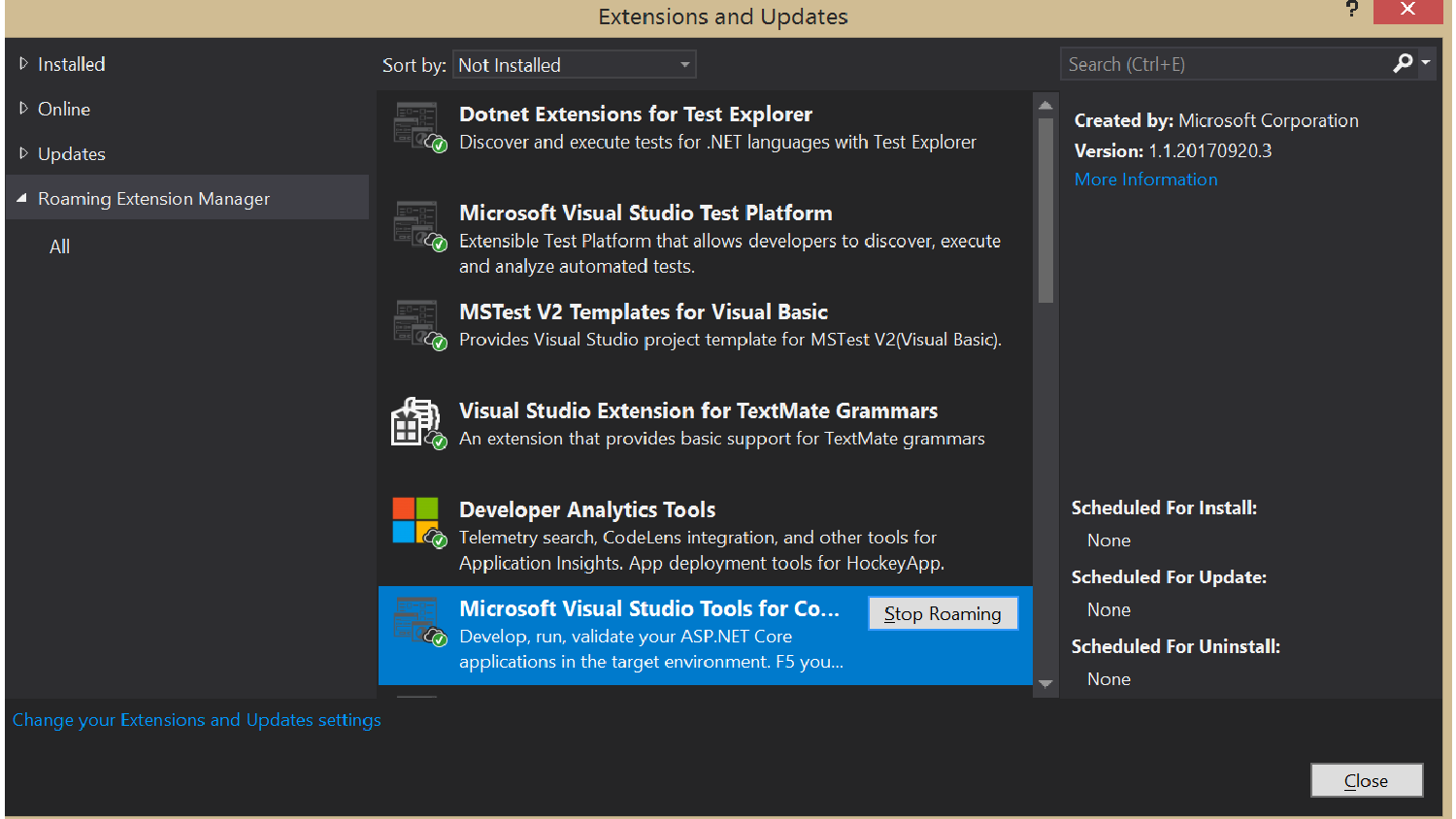Viewport: 1456px width, 819px height.
Task: Click the Telemetry search description of Developer Analytics
Action: [x=702, y=550]
